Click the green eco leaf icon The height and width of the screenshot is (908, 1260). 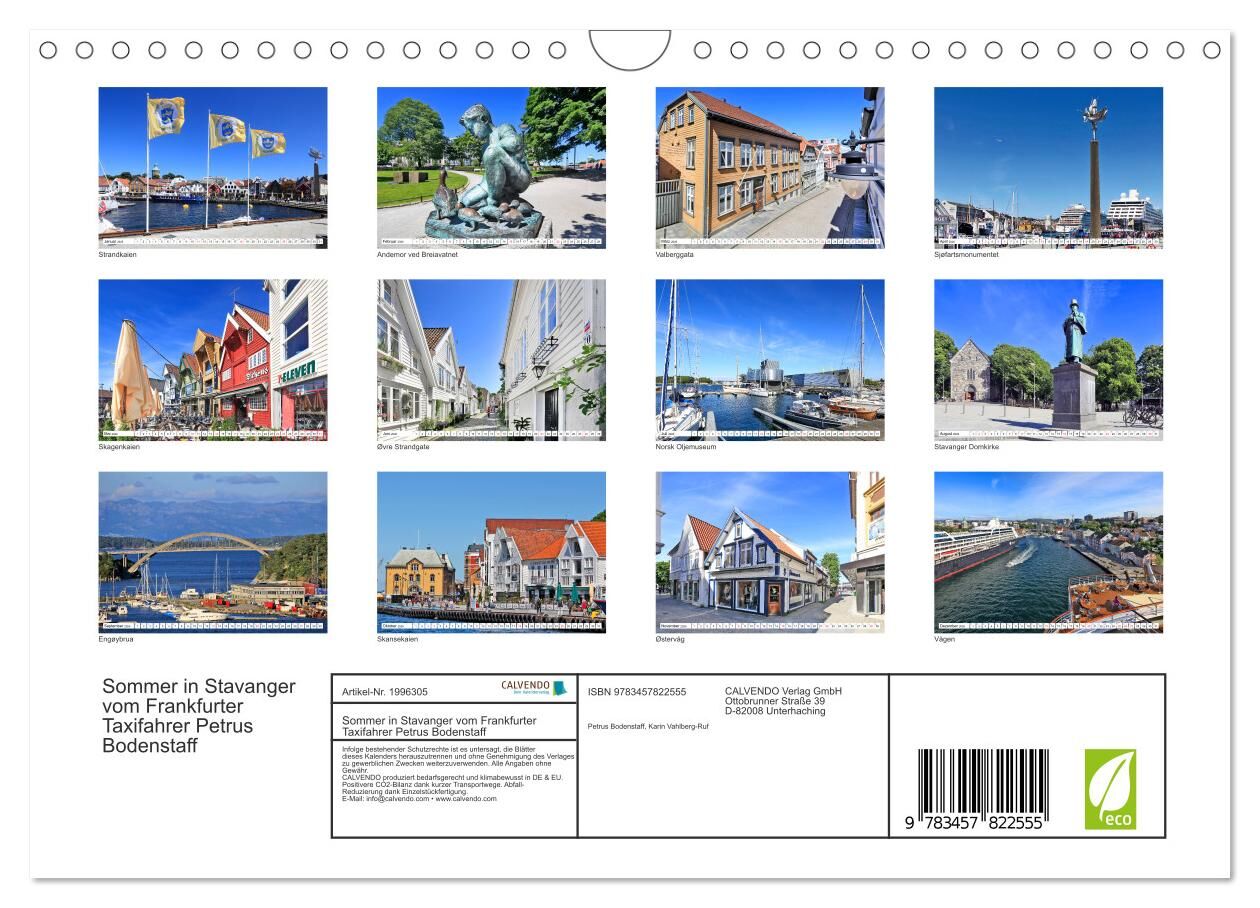(x=1110, y=789)
